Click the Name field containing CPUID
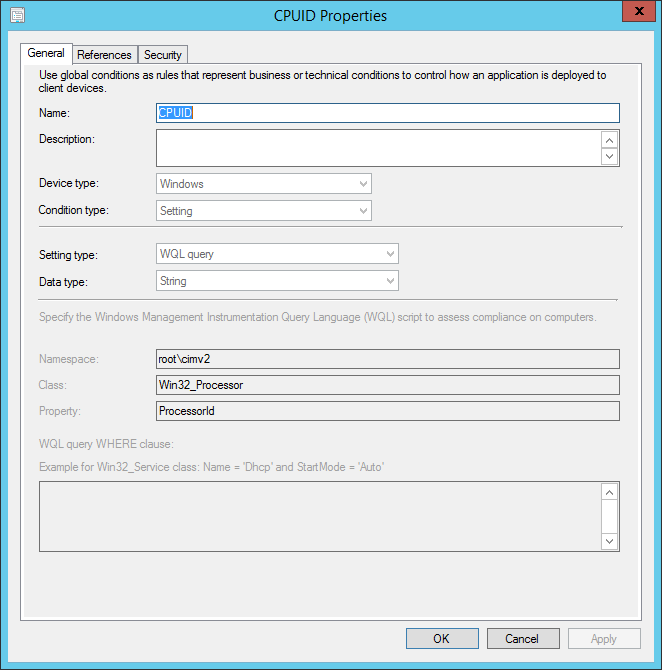The width and height of the screenshot is (662, 670). coord(388,113)
